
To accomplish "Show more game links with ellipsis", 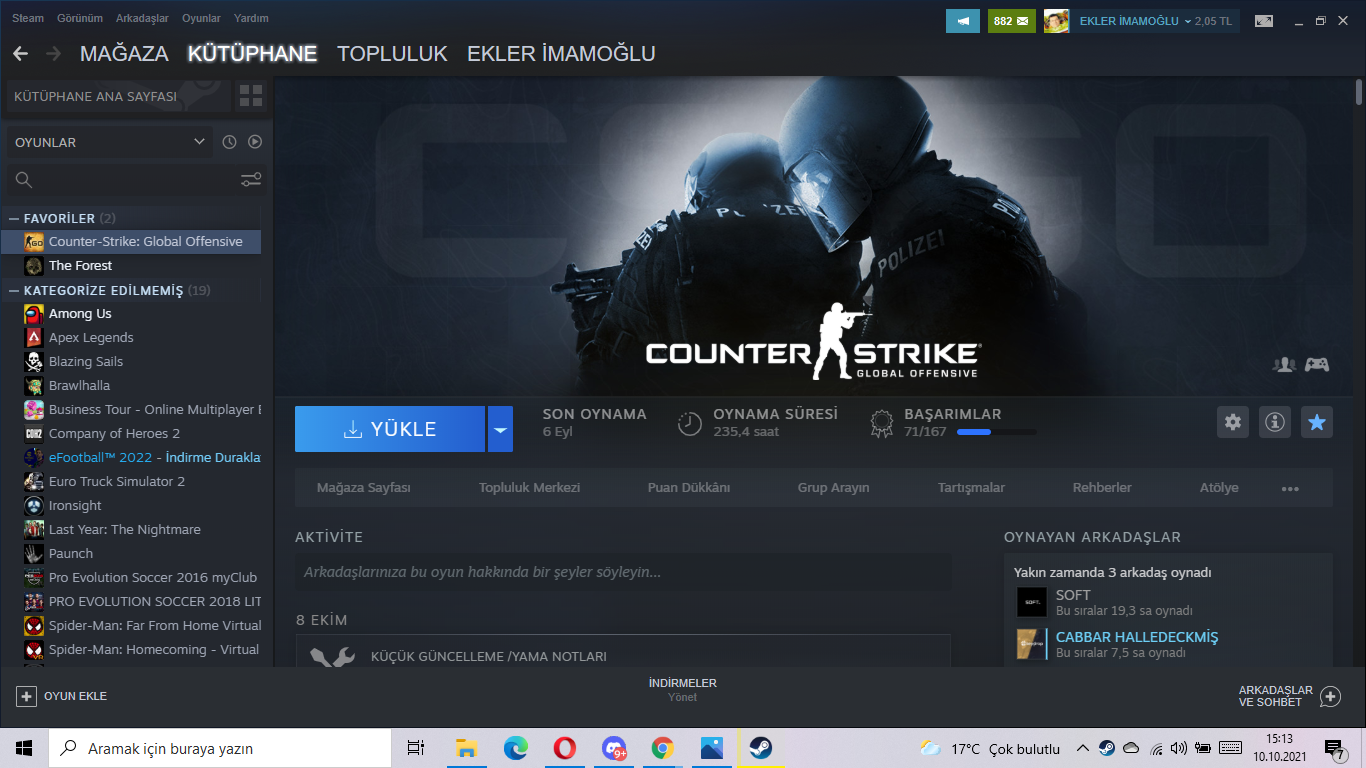I will [1290, 488].
